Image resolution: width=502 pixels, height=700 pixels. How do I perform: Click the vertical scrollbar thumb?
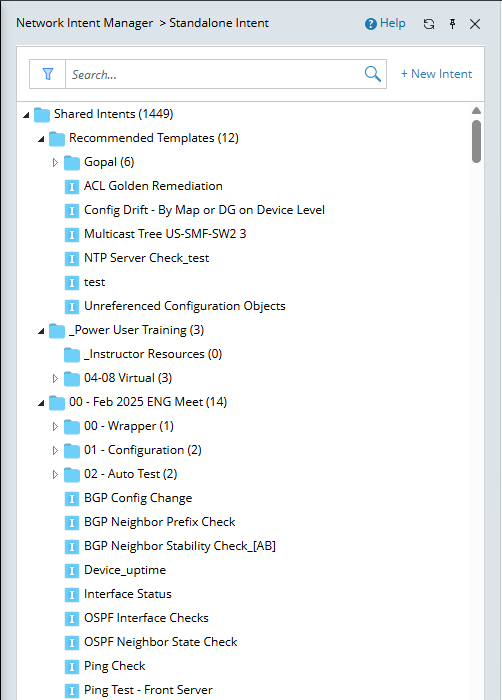coord(477,141)
